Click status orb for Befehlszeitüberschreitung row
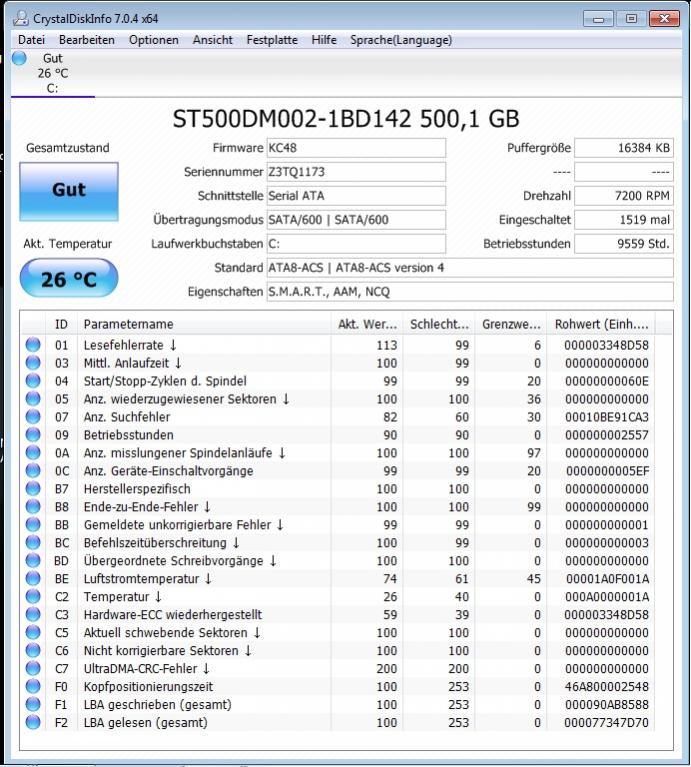691x767 pixels. pyautogui.click(x=33, y=542)
